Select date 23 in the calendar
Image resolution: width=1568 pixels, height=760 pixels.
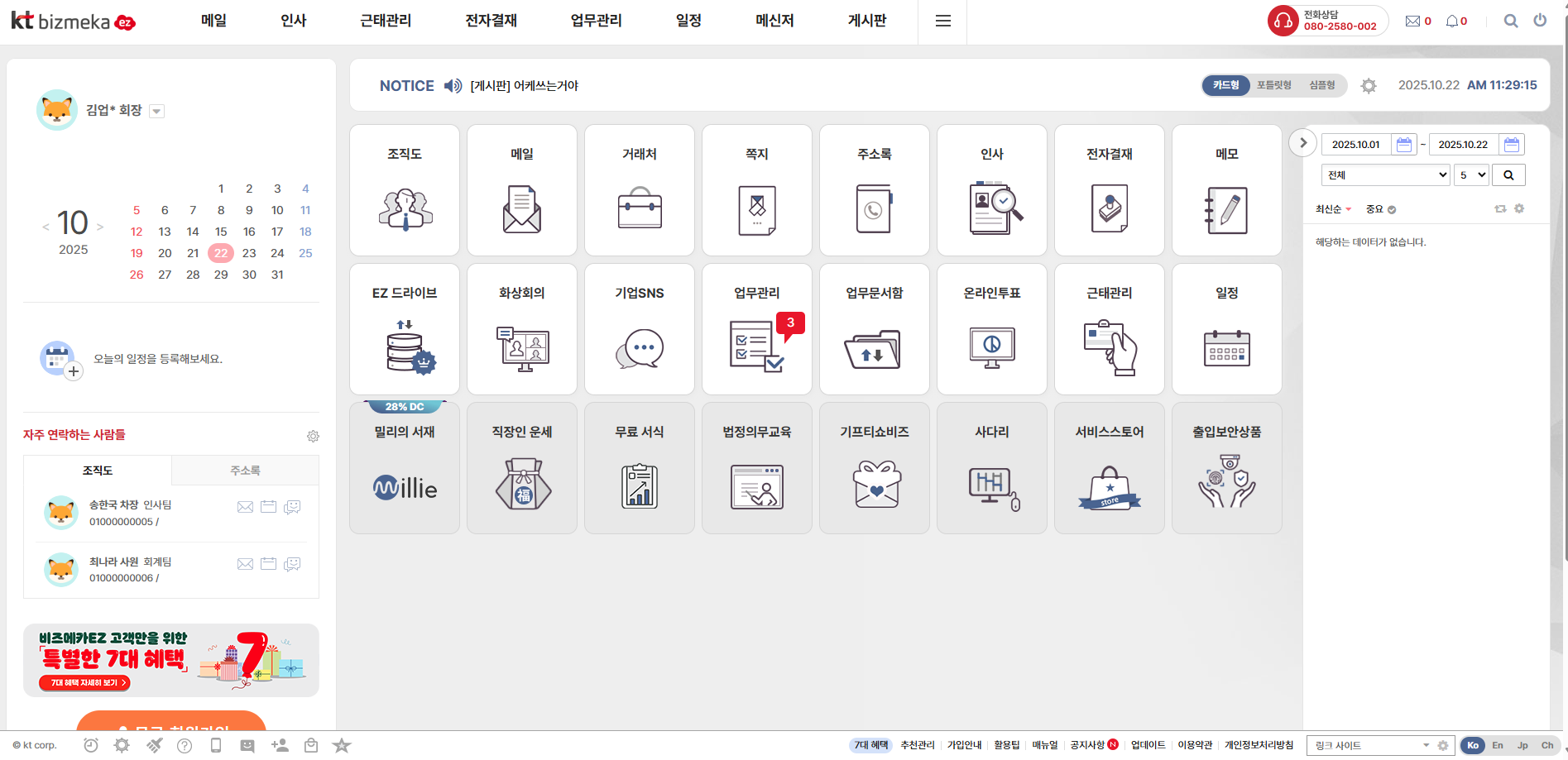[249, 253]
